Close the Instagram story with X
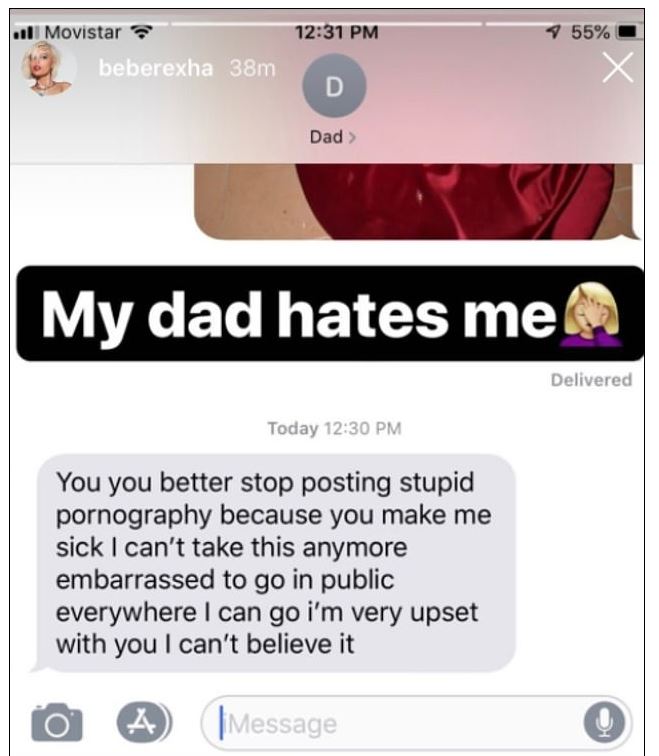Image resolution: width=659 pixels, height=756 pixels. [x=618, y=68]
